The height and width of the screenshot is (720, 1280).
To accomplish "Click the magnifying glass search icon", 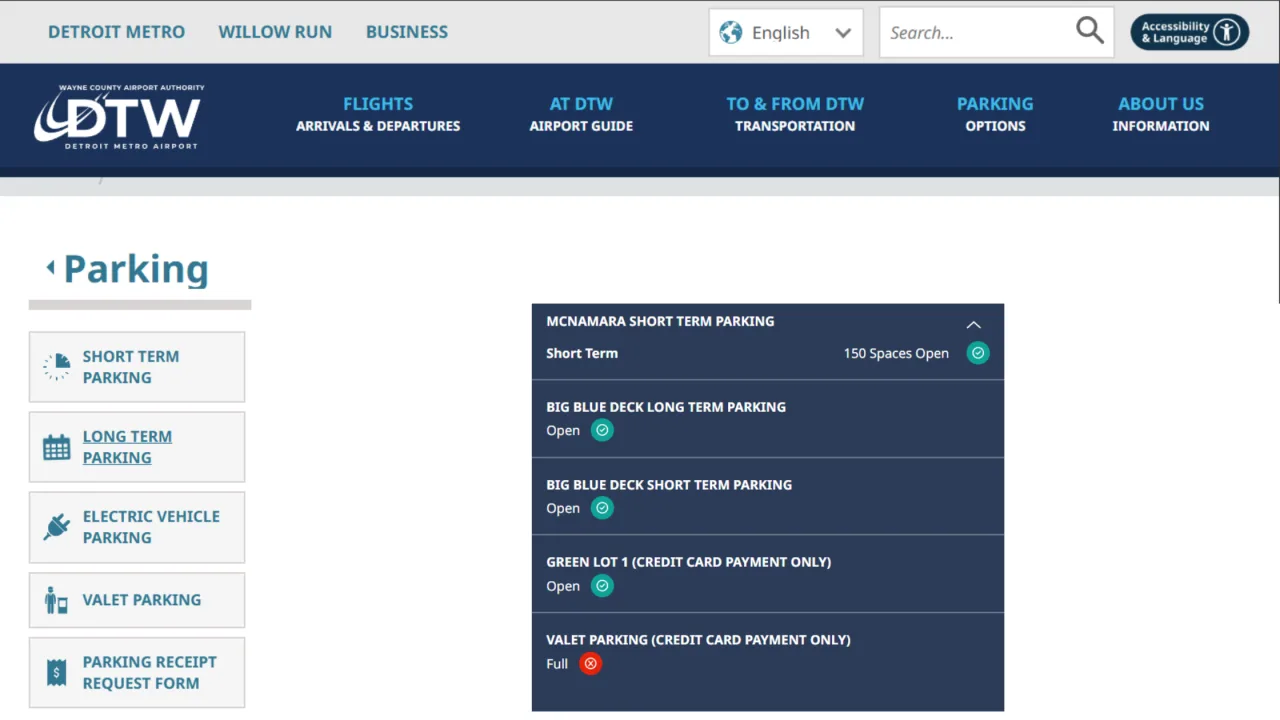I will point(1090,31).
